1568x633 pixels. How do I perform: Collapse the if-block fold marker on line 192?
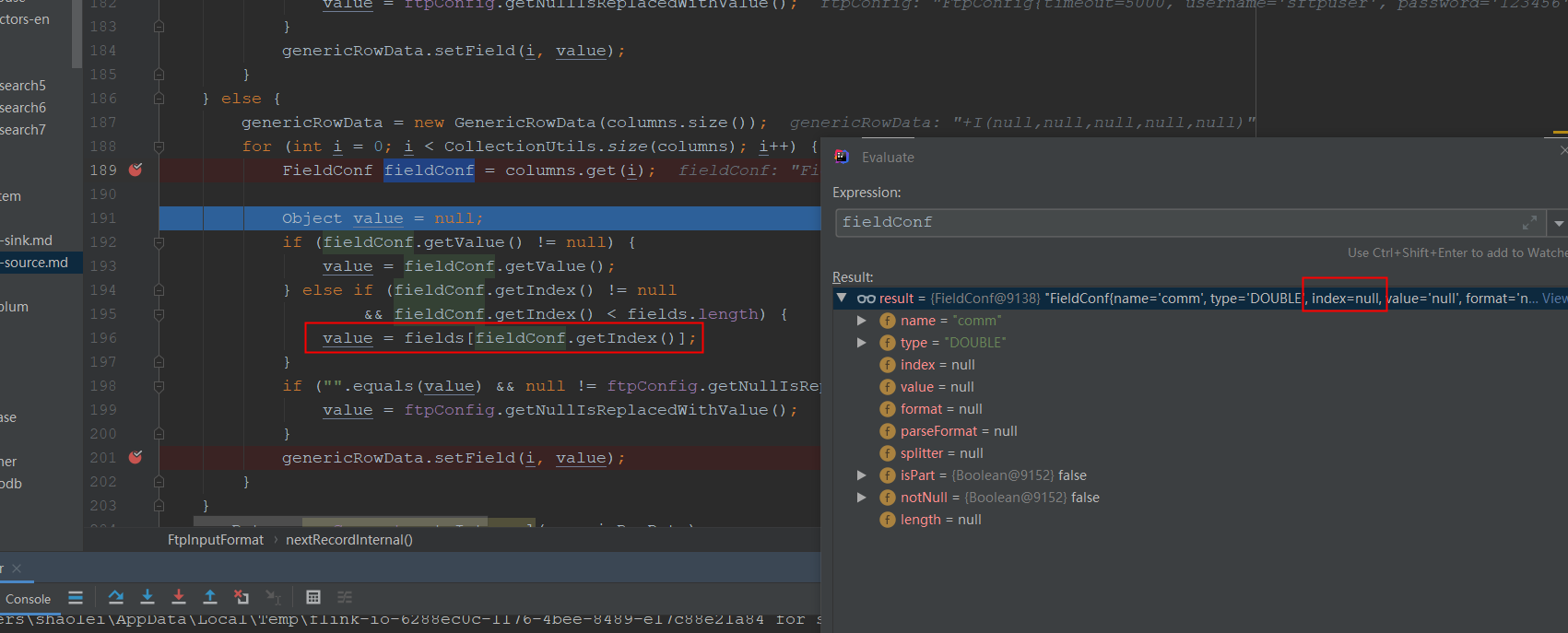159,242
